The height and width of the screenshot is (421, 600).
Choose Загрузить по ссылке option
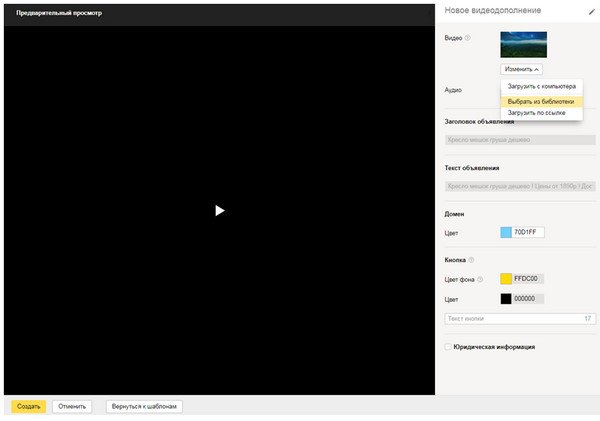pyautogui.click(x=541, y=113)
